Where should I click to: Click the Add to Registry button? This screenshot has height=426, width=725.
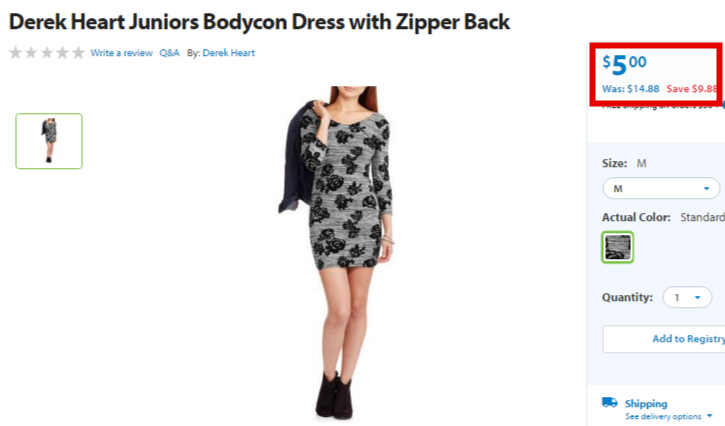pos(664,339)
